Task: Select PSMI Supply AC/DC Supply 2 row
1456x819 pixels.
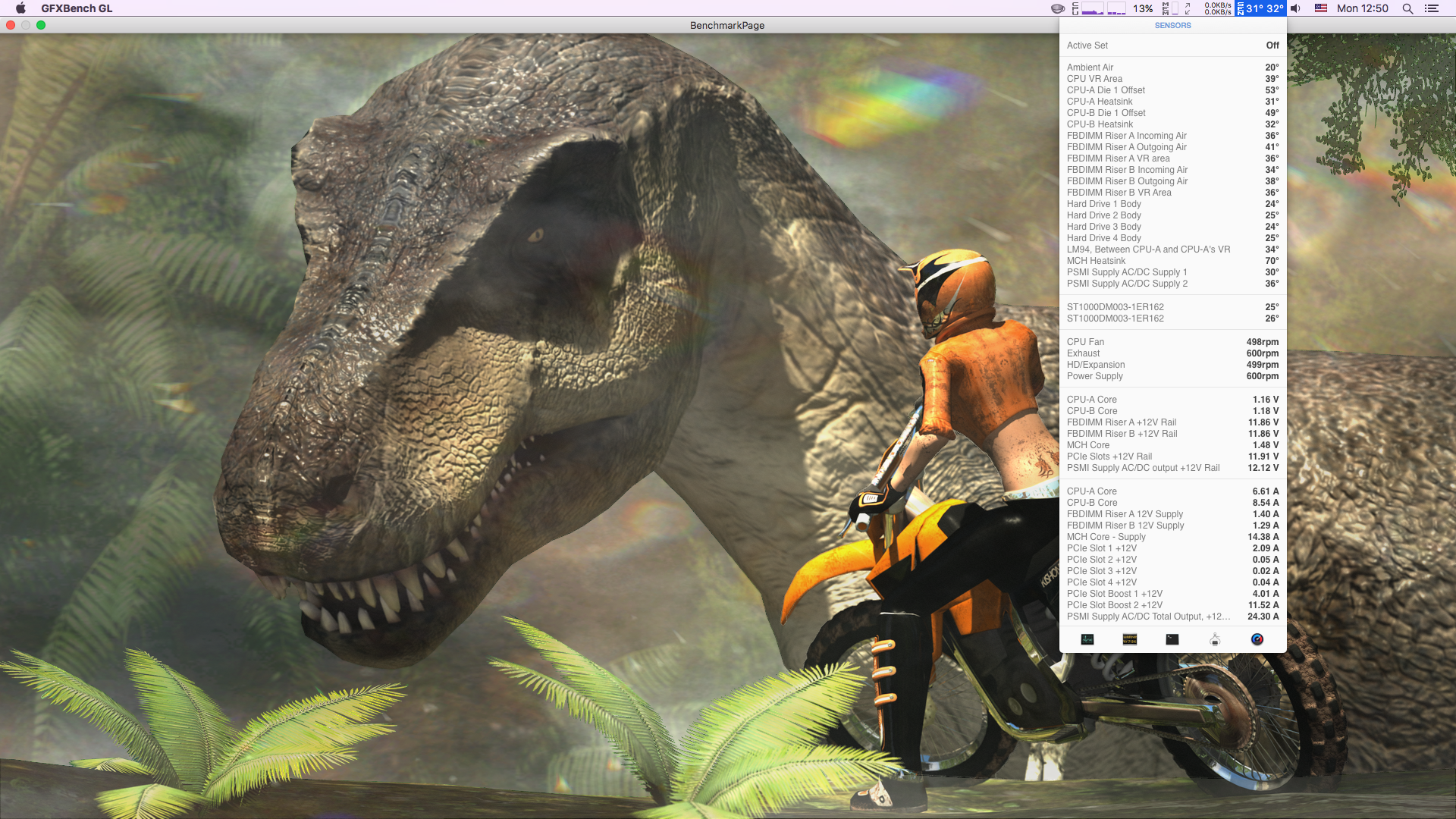Action: [x=1172, y=284]
